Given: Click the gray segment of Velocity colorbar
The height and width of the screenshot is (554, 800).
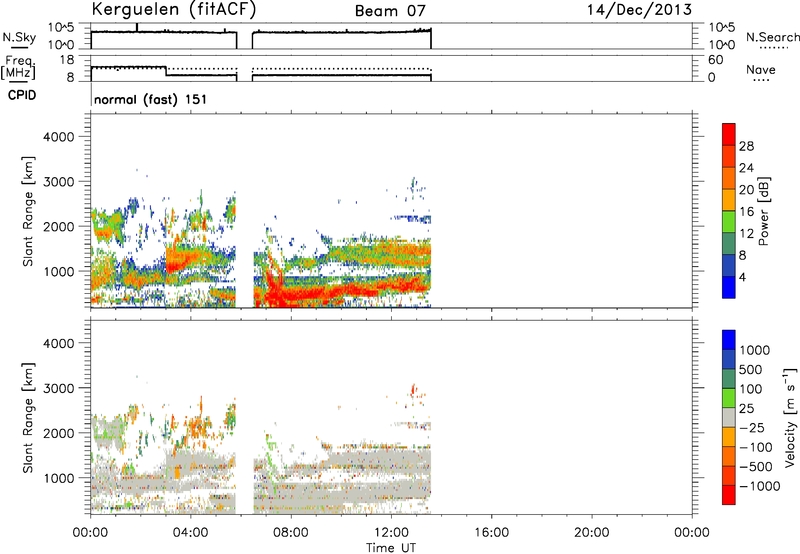Looking at the screenshot, I should point(729,418).
